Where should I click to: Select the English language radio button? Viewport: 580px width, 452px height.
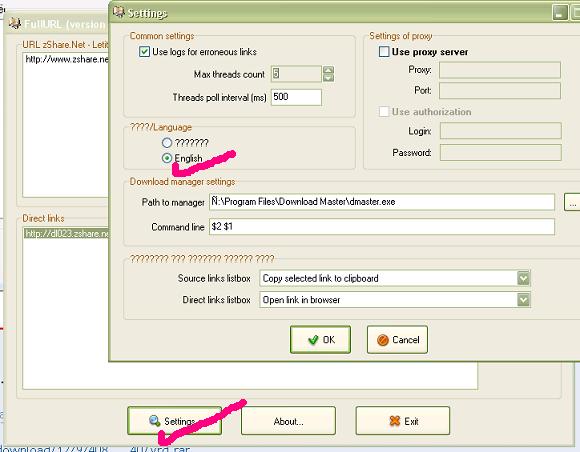(167, 158)
